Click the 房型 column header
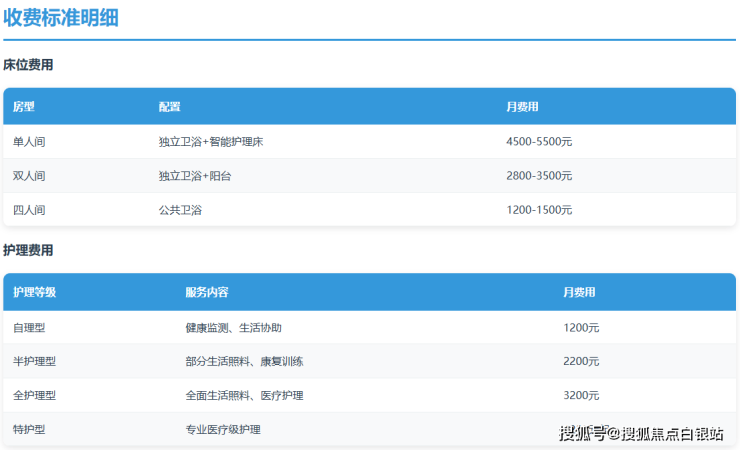740x450 pixels. (x=23, y=107)
